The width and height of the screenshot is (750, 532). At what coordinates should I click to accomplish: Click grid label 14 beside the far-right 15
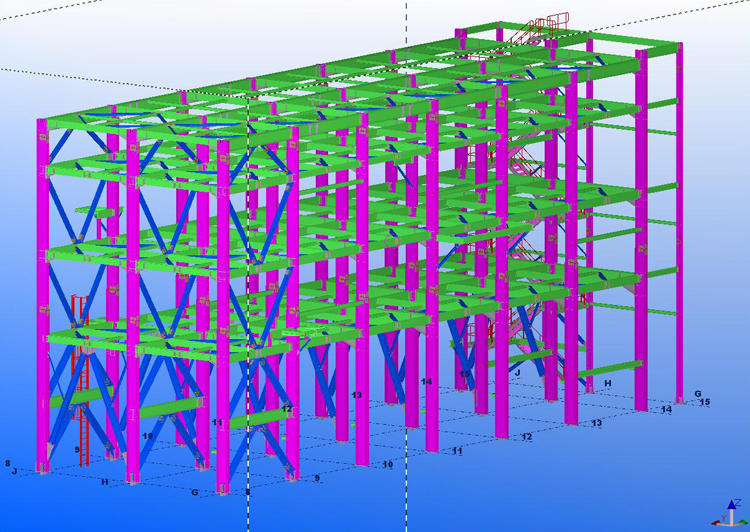click(x=666, y=410)
